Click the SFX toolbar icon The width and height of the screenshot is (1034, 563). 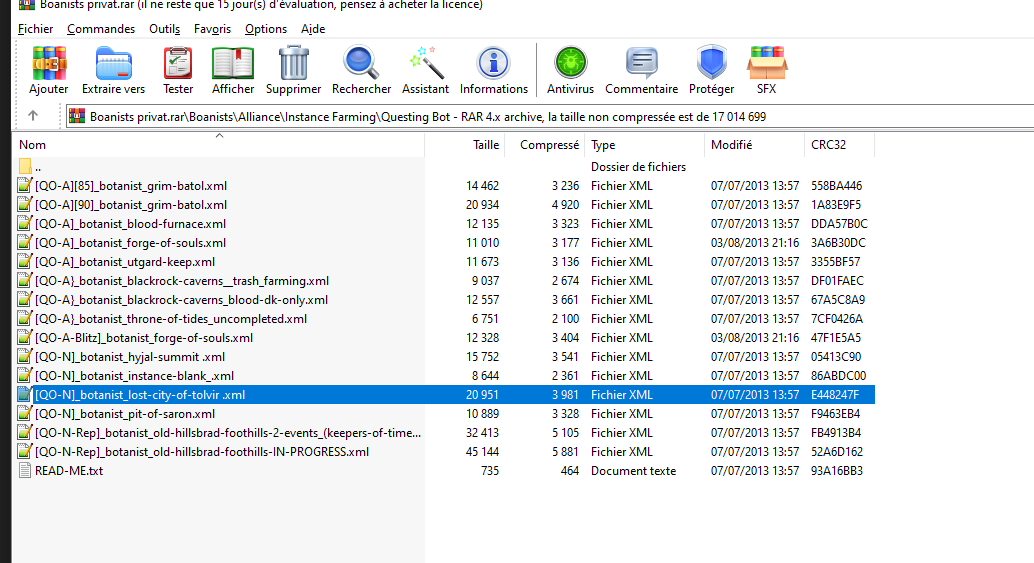766,63
